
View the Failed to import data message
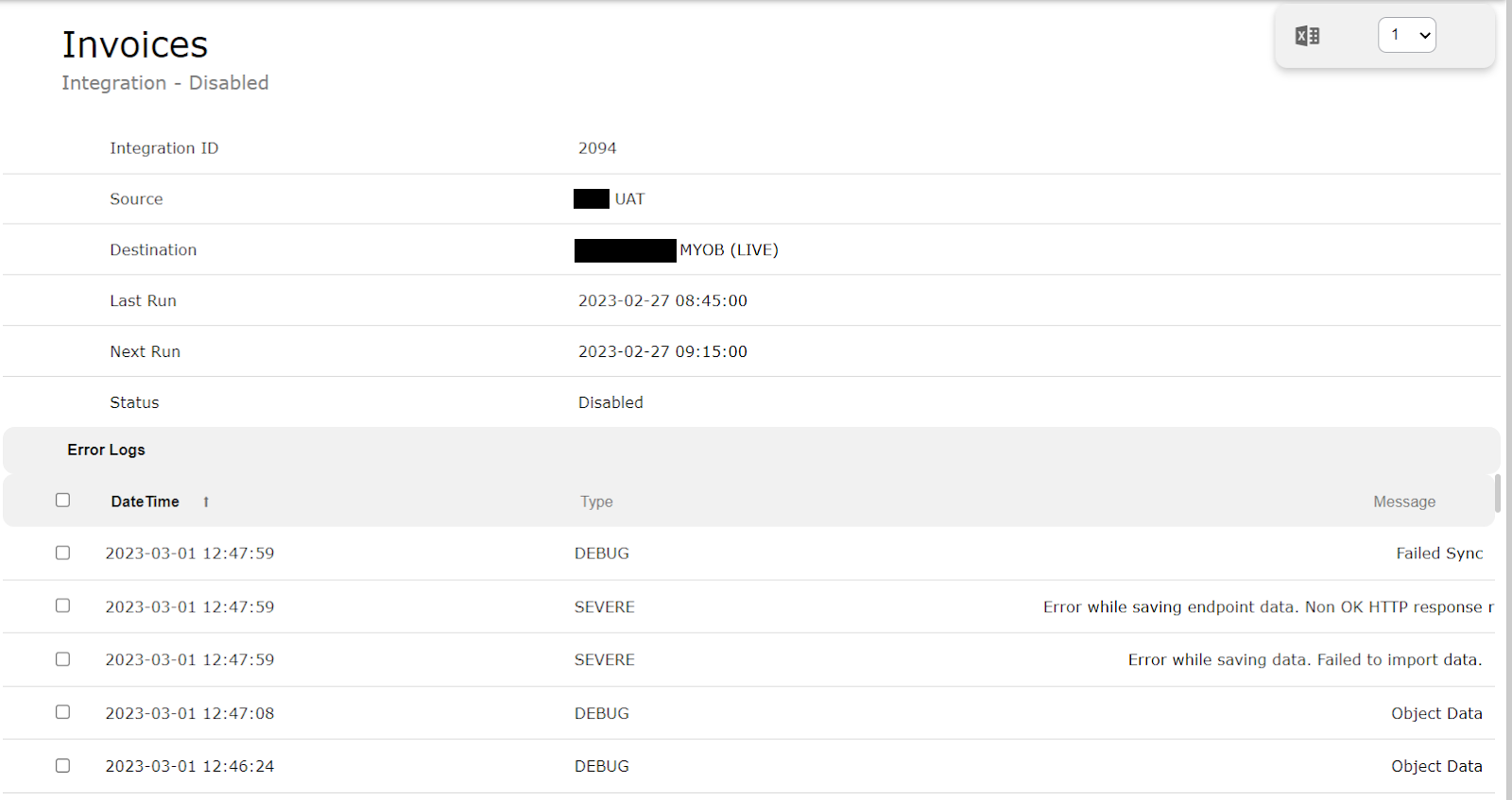pyautogui.click(x=1305, y=660)
